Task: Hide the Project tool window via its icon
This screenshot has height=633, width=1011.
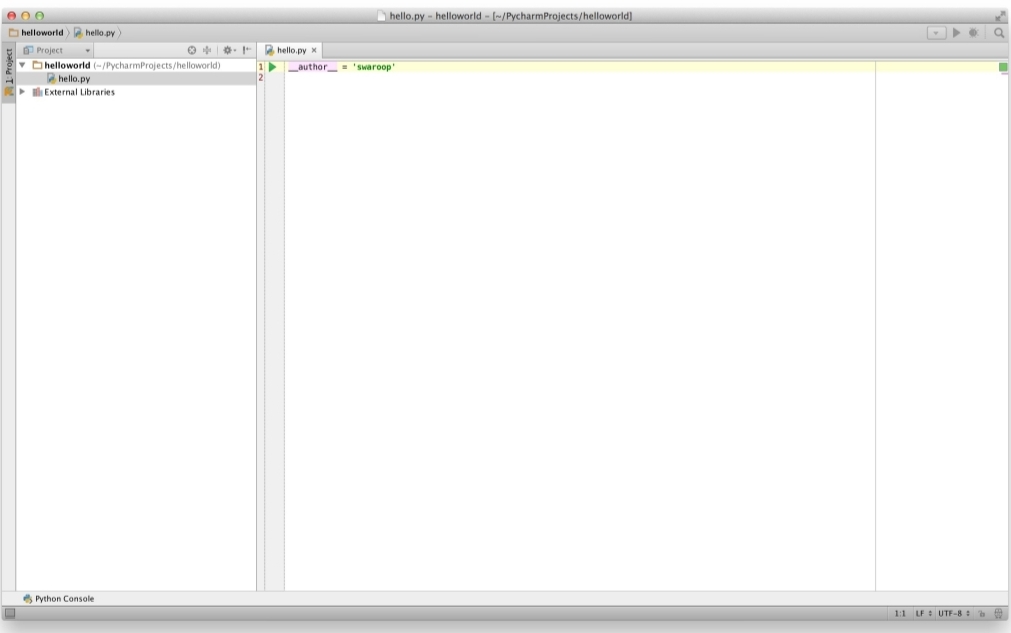Action: pyautogui.click(x=248, y=49)
